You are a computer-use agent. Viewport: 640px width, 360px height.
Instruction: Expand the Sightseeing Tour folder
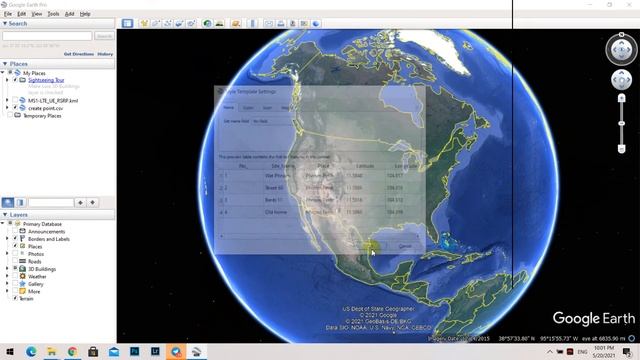(x=7, y=80)
